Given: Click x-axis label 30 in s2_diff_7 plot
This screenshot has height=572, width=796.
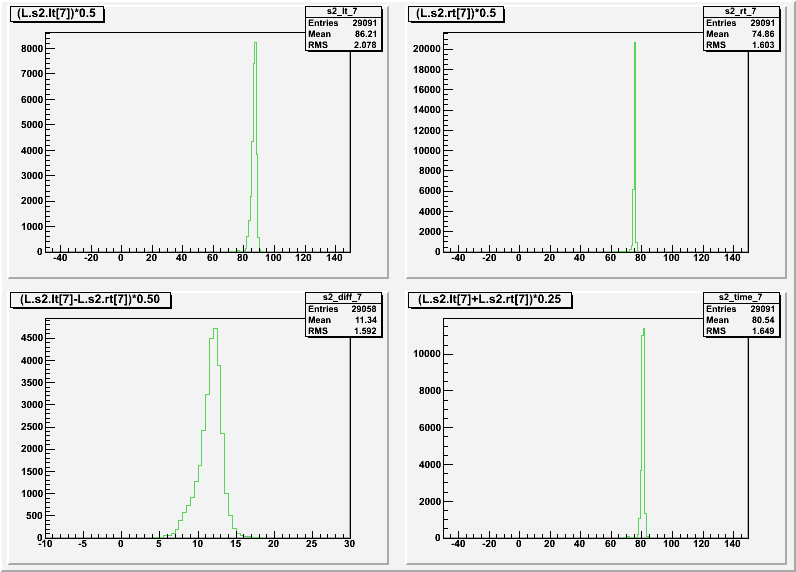Looking at the screenshot, I should coord(349,544).
